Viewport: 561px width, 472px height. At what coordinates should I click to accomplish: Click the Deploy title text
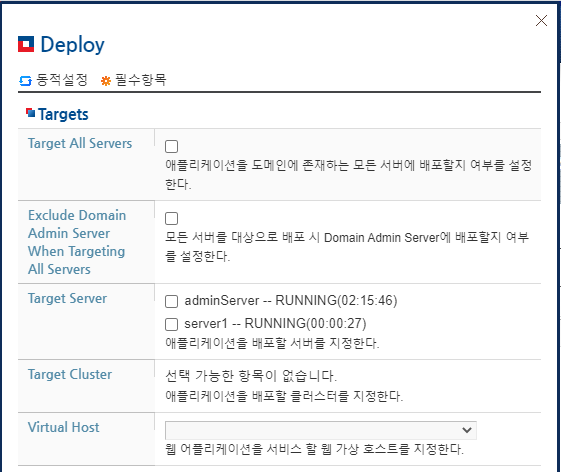[73, 45]
